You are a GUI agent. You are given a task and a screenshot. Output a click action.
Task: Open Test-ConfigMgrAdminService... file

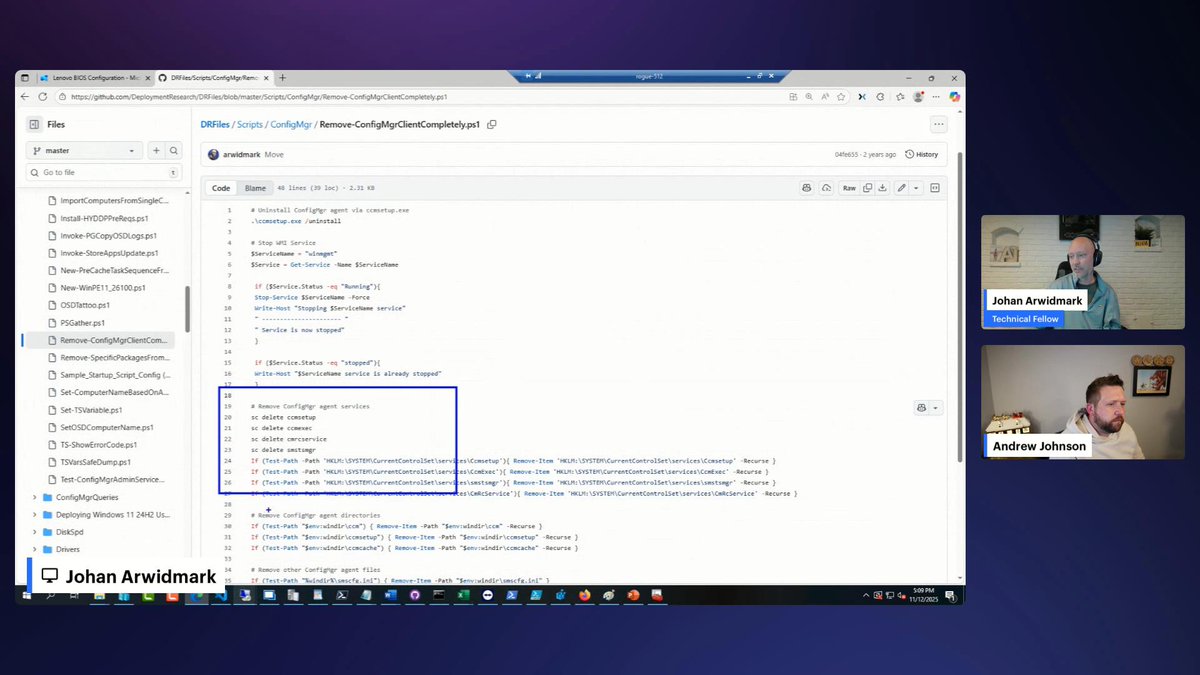click(113, 480)
